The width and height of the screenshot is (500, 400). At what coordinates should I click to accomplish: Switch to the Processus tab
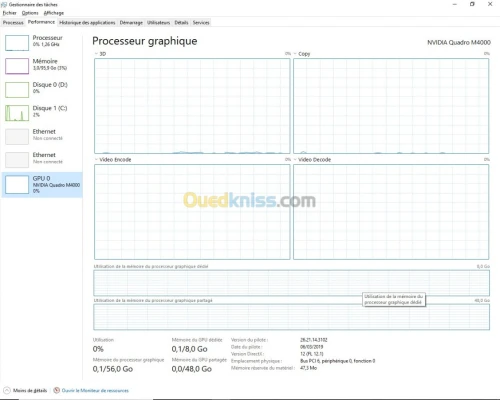13,23
